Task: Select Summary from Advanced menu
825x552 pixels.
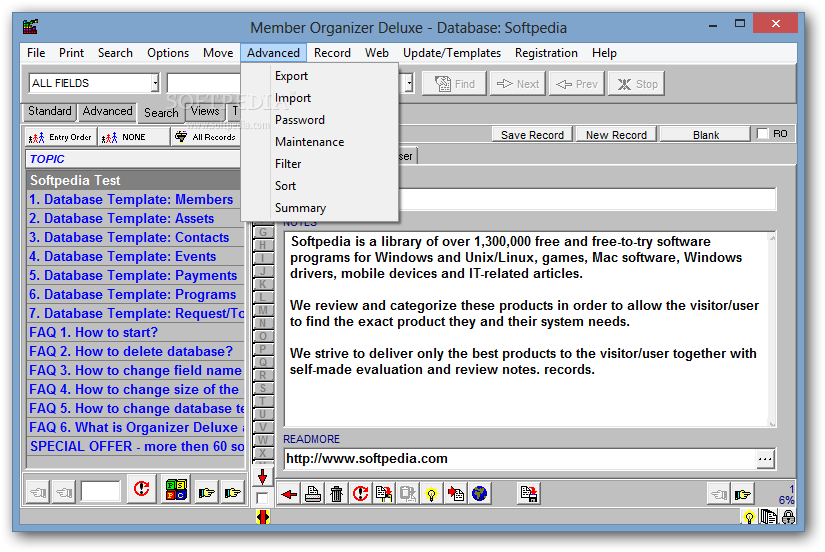Action: pos(300,208)
